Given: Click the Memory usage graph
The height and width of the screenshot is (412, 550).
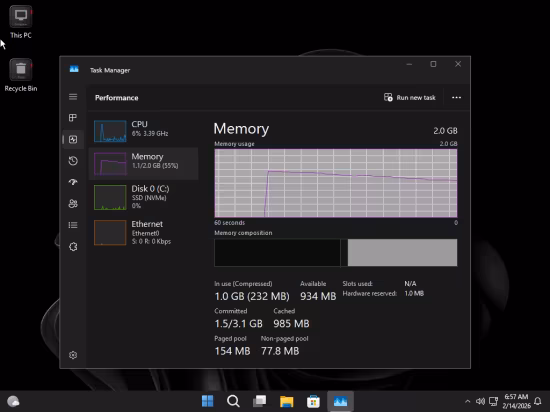Looking at the screenshot, I should pyautogui.click(x=336, y=183).
